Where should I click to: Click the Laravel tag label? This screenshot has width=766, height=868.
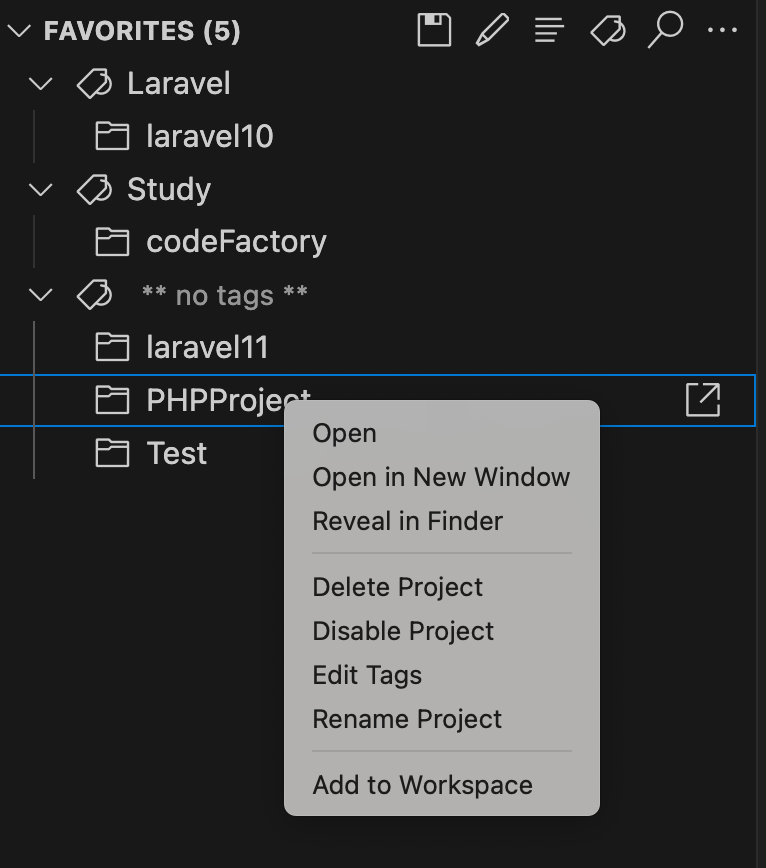pyautogui.click(x=179, y=84)
